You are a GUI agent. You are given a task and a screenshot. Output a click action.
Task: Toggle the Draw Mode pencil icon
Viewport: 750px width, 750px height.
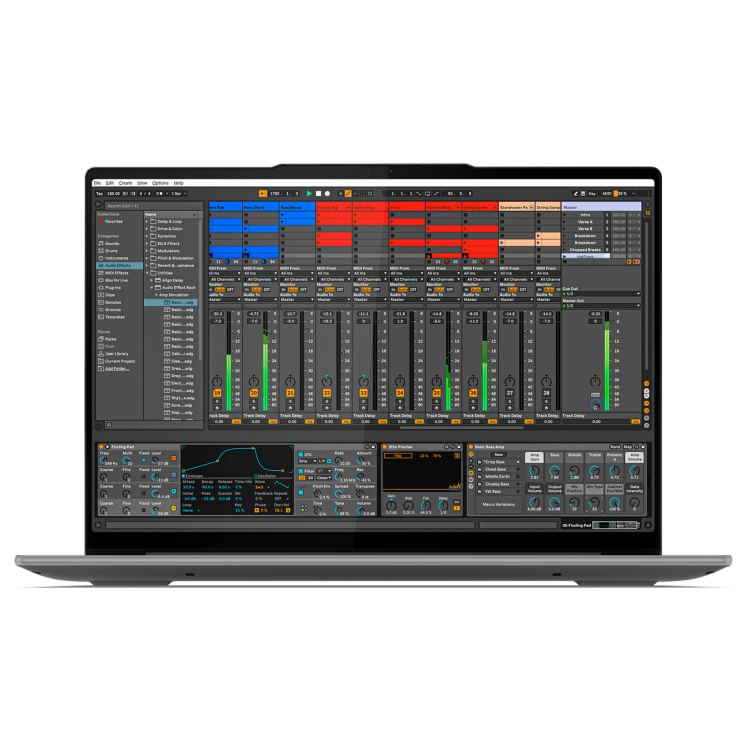(575, 193)
